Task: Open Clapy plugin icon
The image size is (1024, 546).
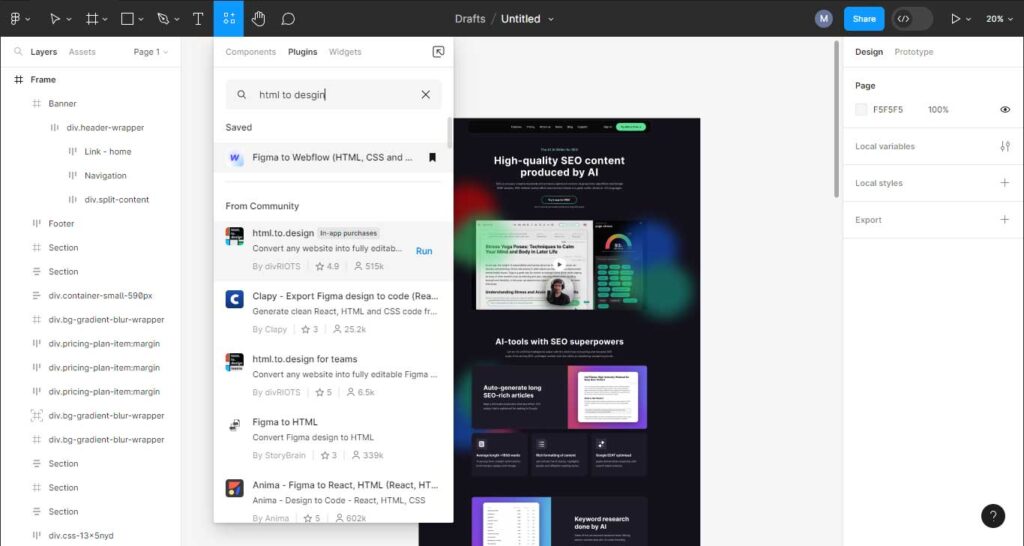Action: 234,299
